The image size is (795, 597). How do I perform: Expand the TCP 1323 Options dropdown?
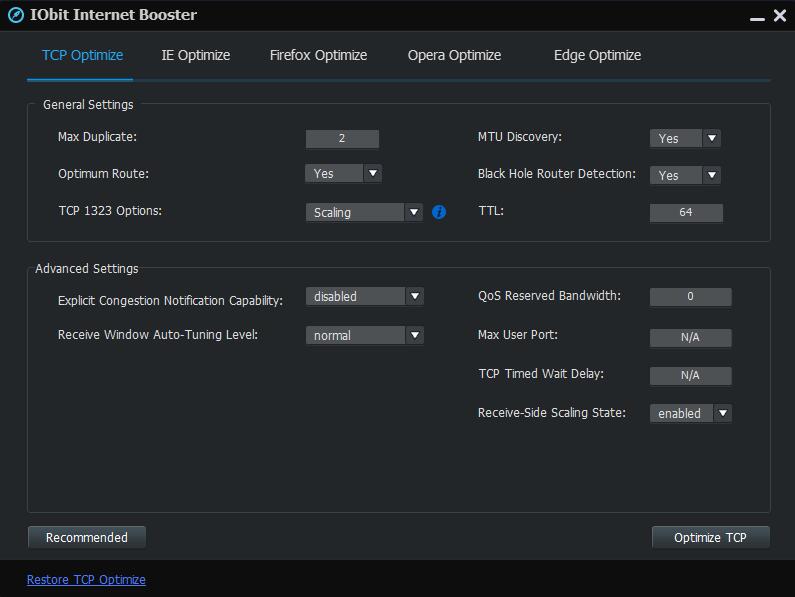[414, 212]
